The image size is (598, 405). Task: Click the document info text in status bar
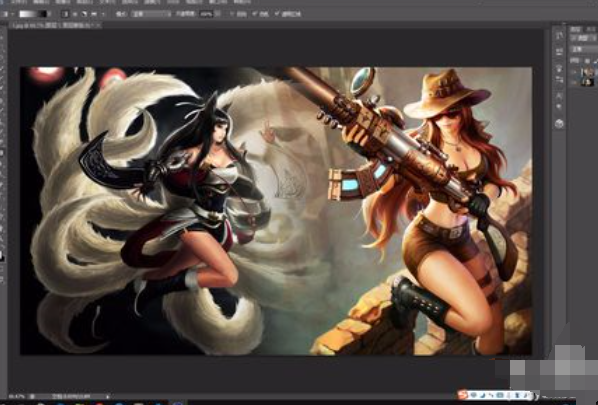point(72,397)
